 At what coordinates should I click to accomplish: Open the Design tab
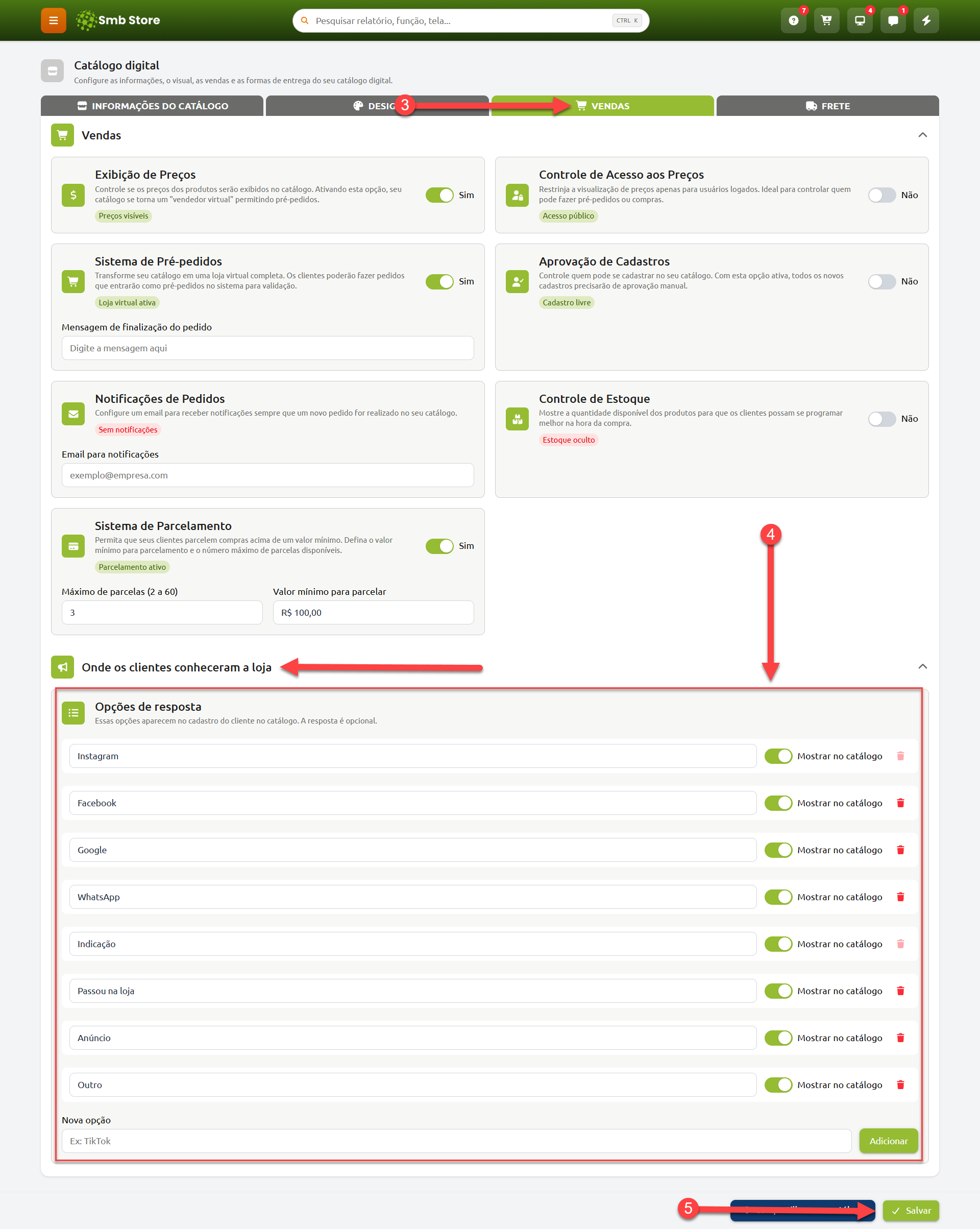(x=377, y=106)
